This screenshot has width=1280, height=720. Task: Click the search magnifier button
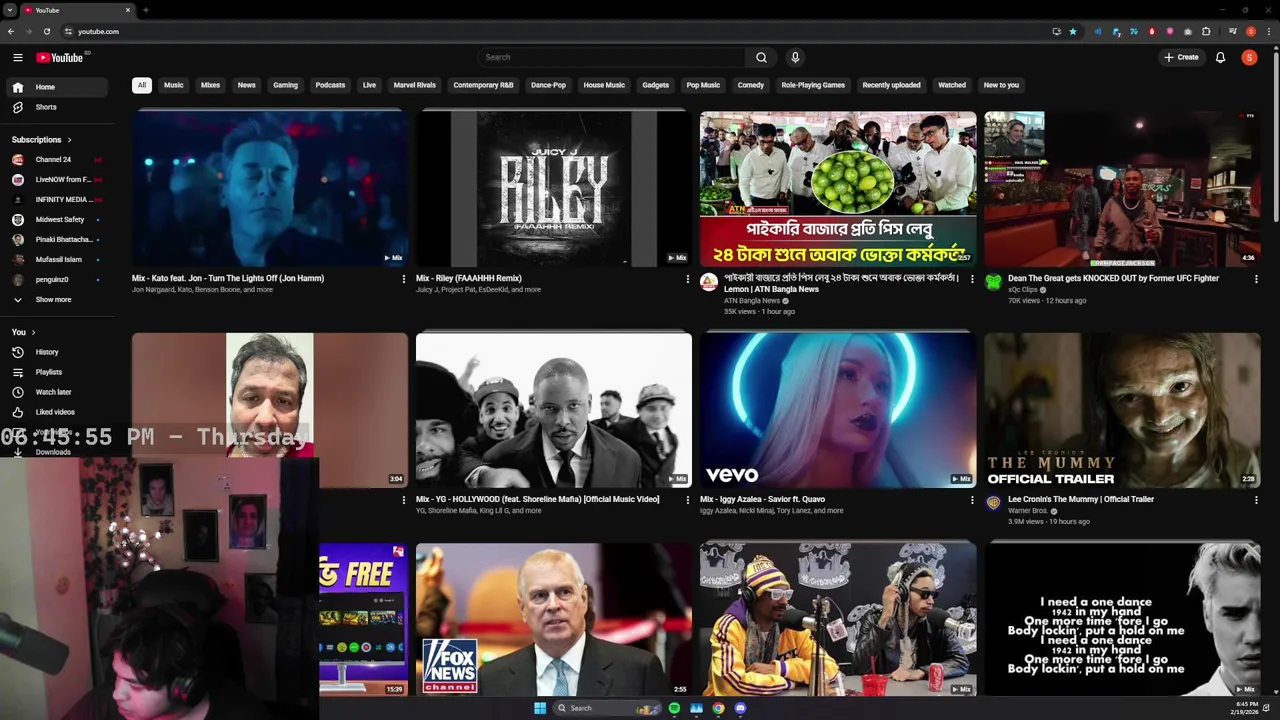point(761,57)
